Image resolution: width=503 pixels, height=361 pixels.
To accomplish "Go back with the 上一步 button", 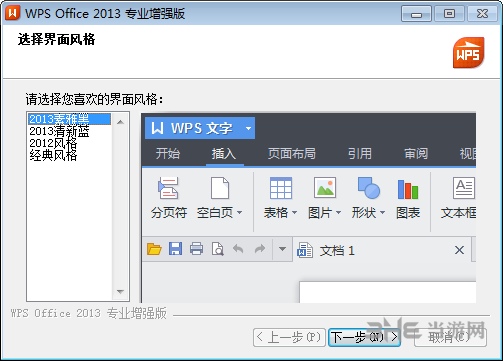I will [x=289, y=337].
